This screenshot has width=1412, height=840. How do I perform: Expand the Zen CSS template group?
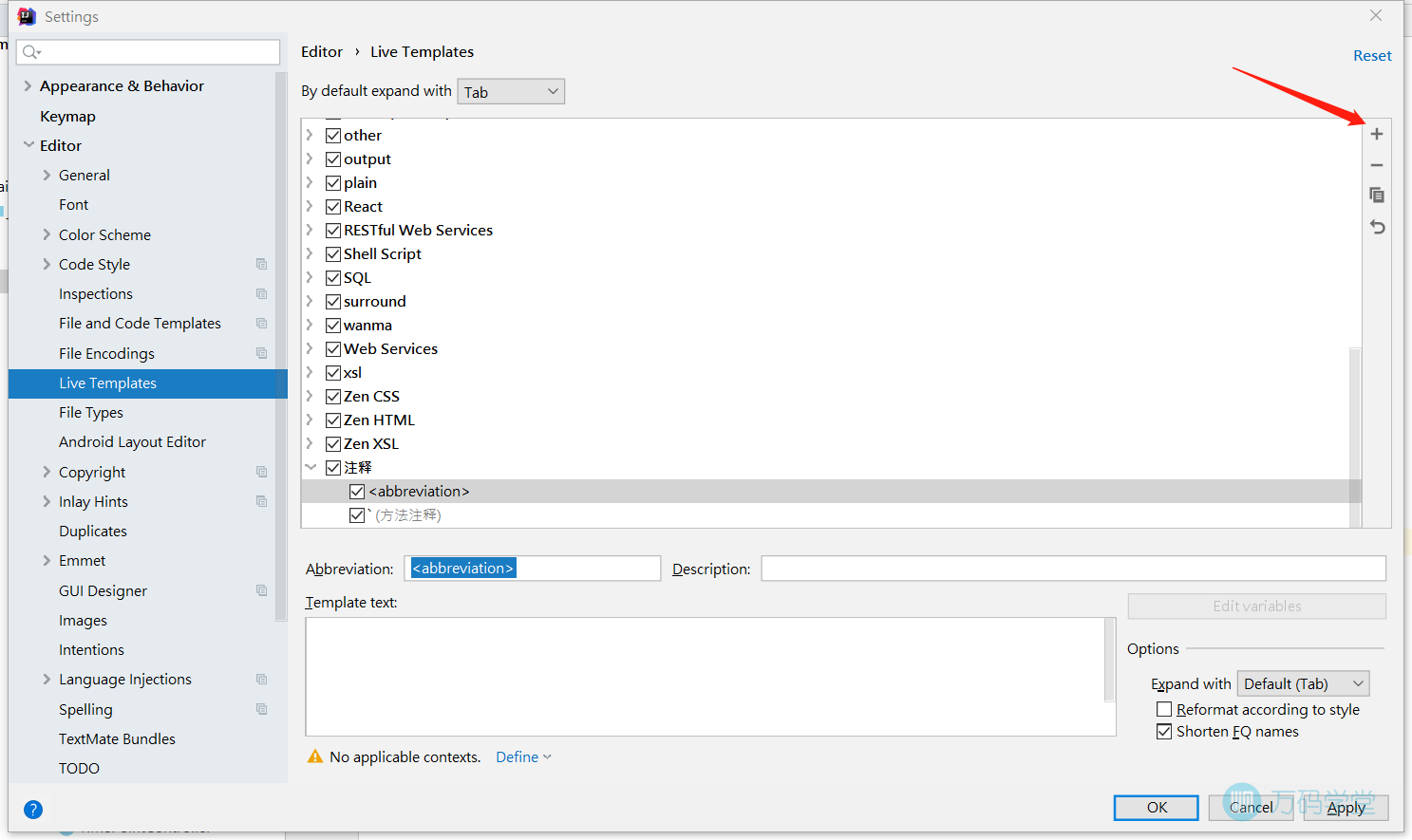[x=311, y=396]
